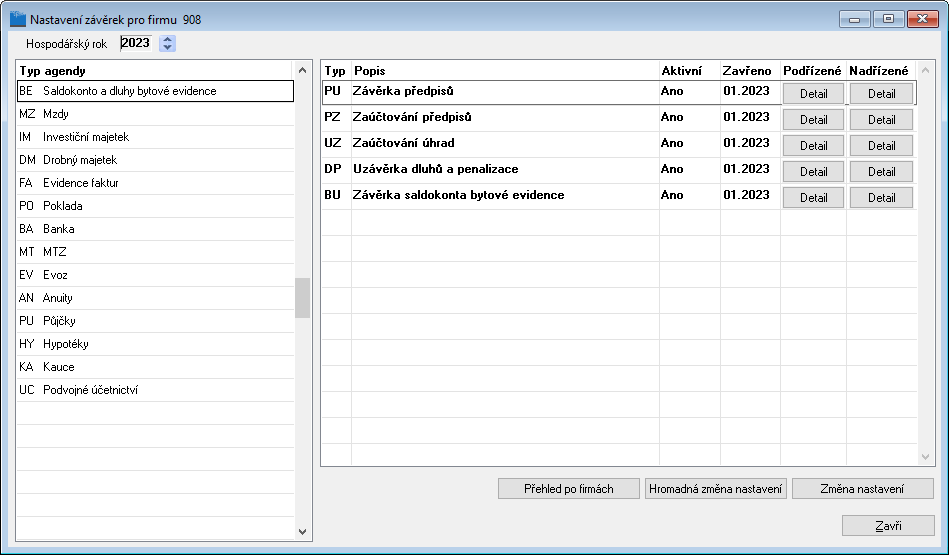Decrease the Hospodářský rok with down arrow
Screen dimensions: 949x555
coord(168,48)
